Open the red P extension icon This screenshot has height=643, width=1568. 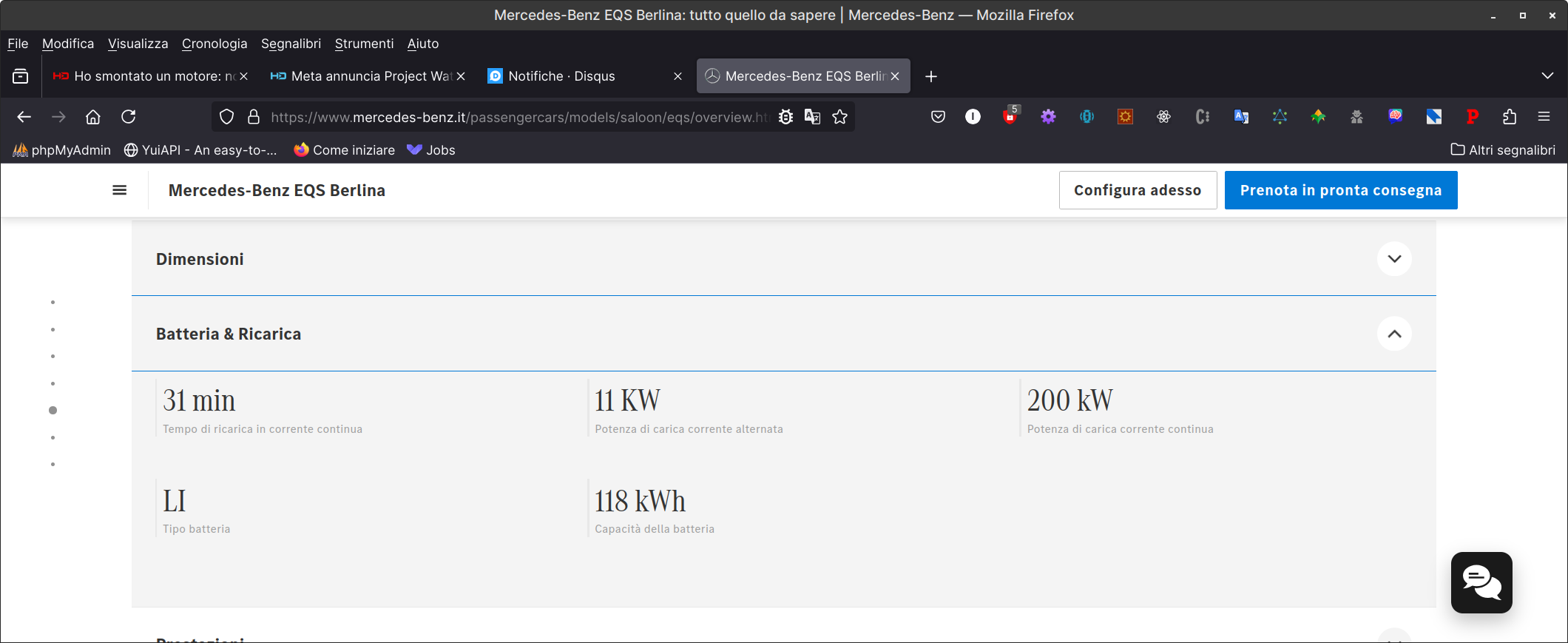click(1472, 116)
